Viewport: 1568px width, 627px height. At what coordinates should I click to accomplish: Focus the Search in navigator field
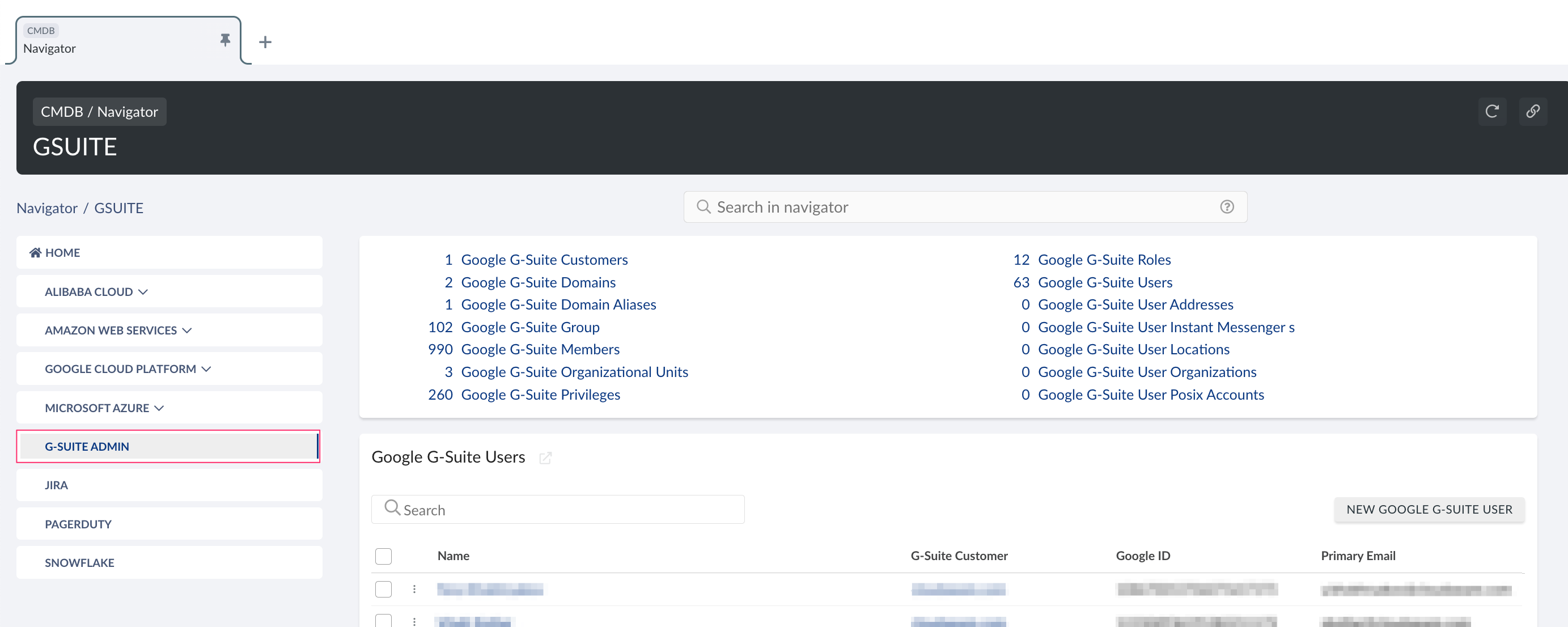coord(965,207)
